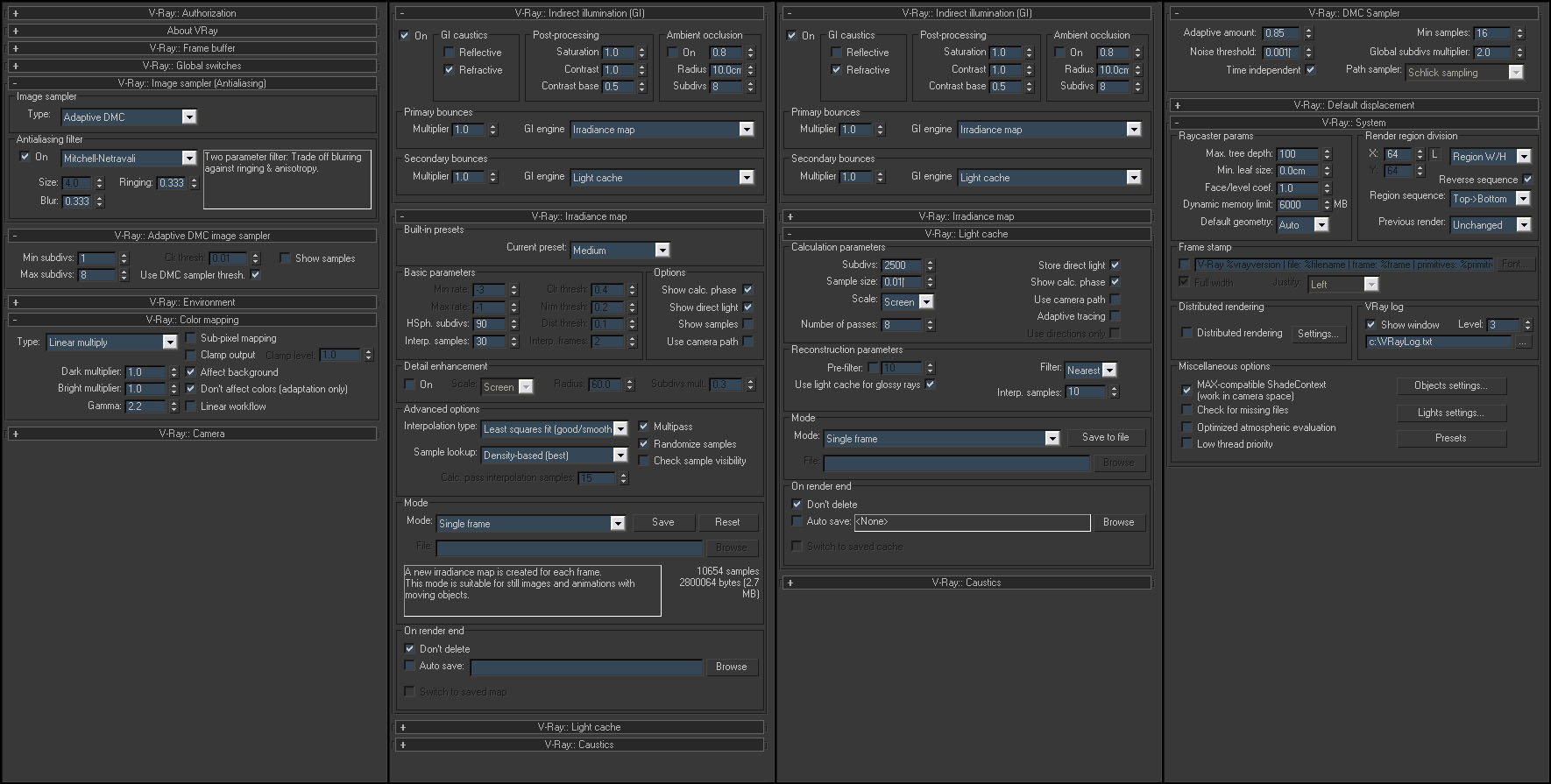Click the Presets button
The image size is (1551, 784).
pos(1451,438)
